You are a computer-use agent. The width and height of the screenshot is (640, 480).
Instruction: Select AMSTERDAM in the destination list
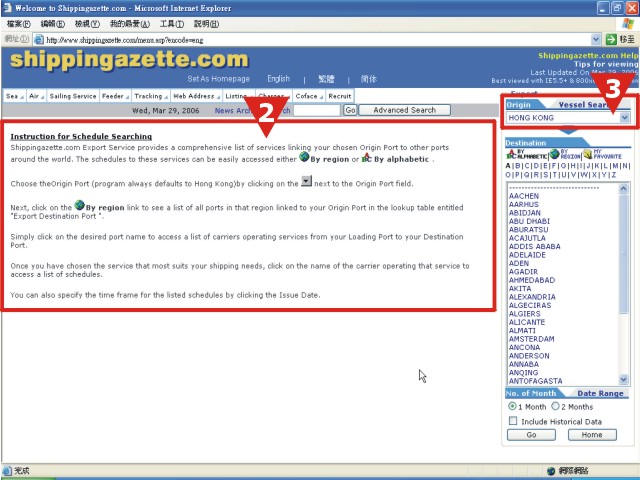pos(531,339)
